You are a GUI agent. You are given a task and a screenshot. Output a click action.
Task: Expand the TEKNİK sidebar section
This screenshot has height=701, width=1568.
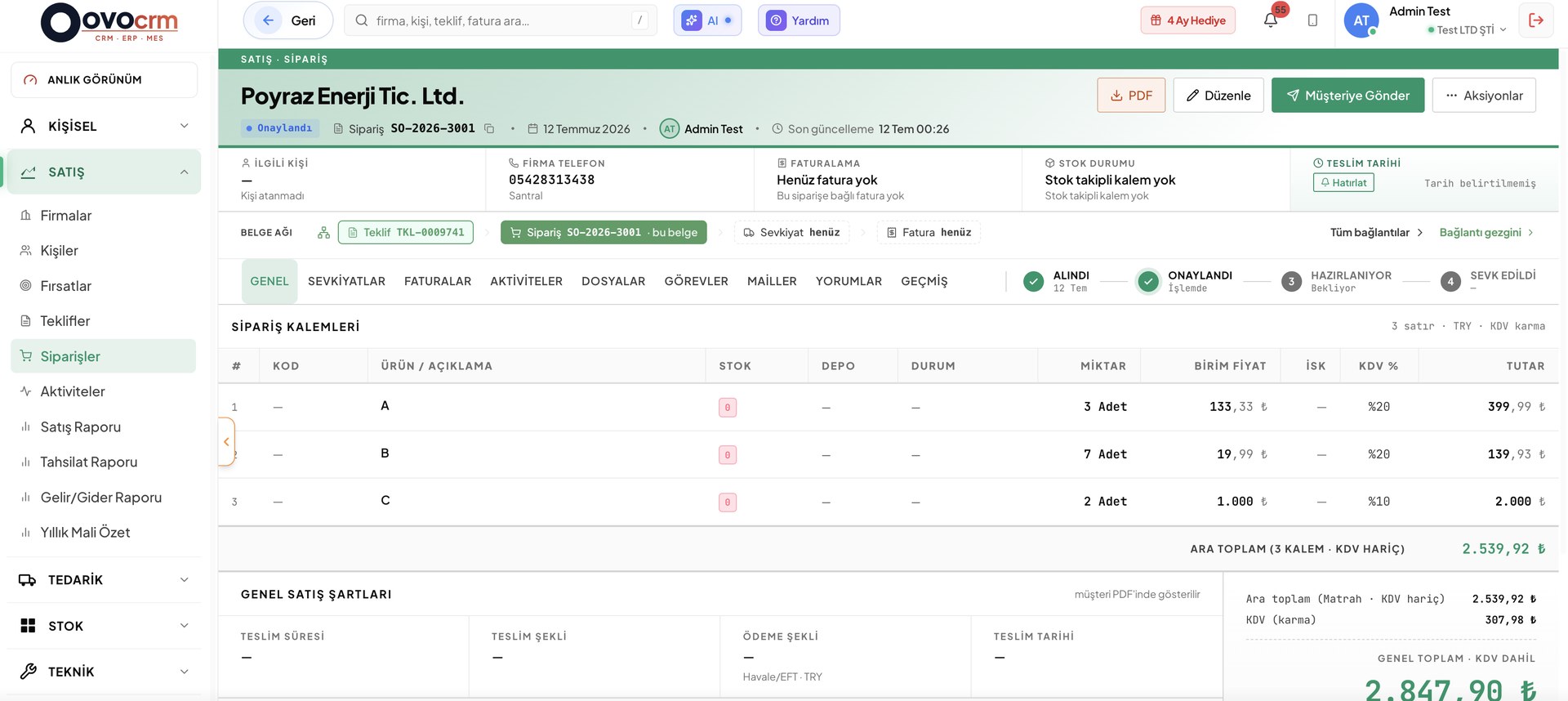pyautogui.click(x=104, y=672)
